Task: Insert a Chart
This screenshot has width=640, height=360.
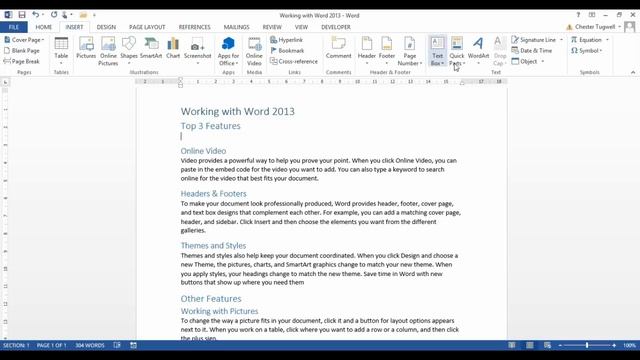Action: tap(173, 48)
